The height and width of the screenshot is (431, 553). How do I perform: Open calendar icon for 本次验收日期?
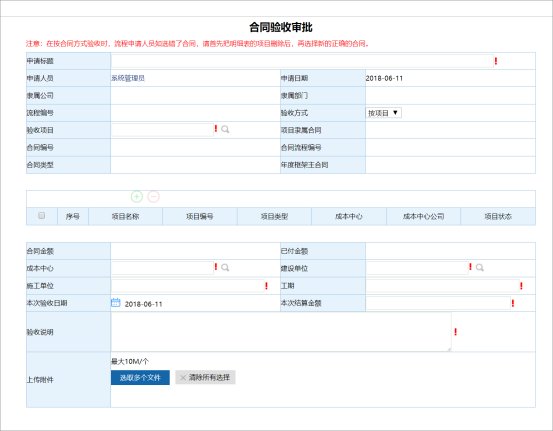click(x=116, y=303)
